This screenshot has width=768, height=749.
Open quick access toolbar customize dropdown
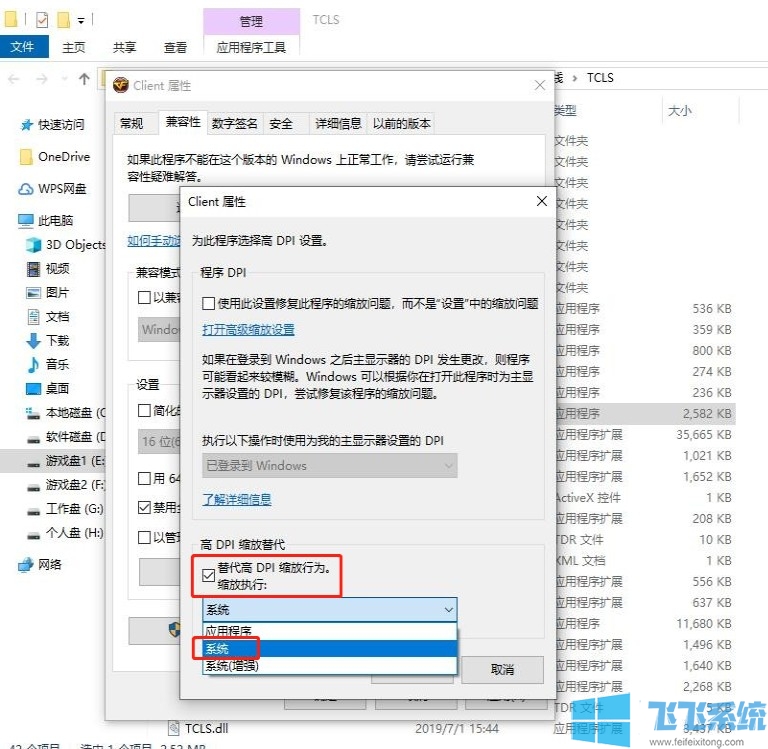(81, 21)
